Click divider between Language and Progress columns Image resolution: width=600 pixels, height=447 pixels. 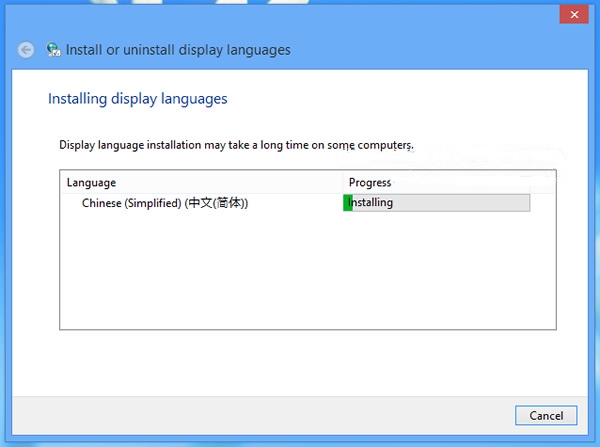(x=343, y=183)
